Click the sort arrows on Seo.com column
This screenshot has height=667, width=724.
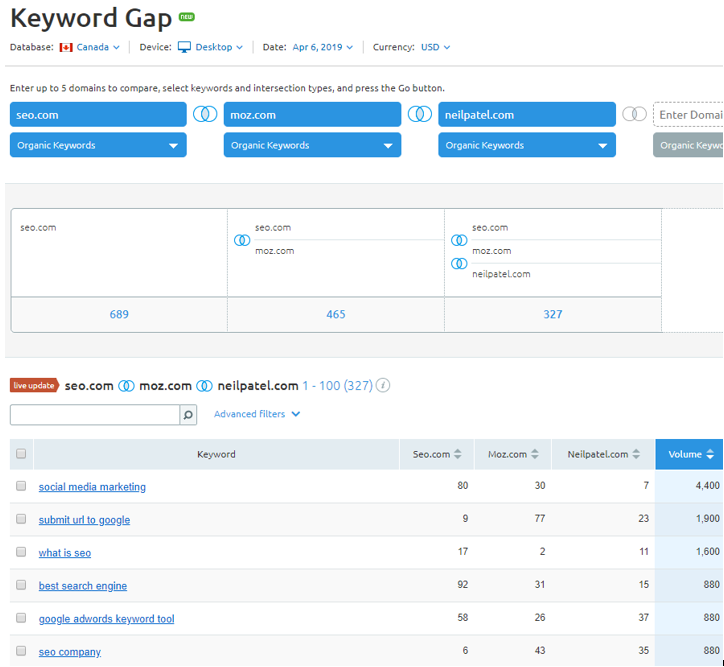(458, 454)
